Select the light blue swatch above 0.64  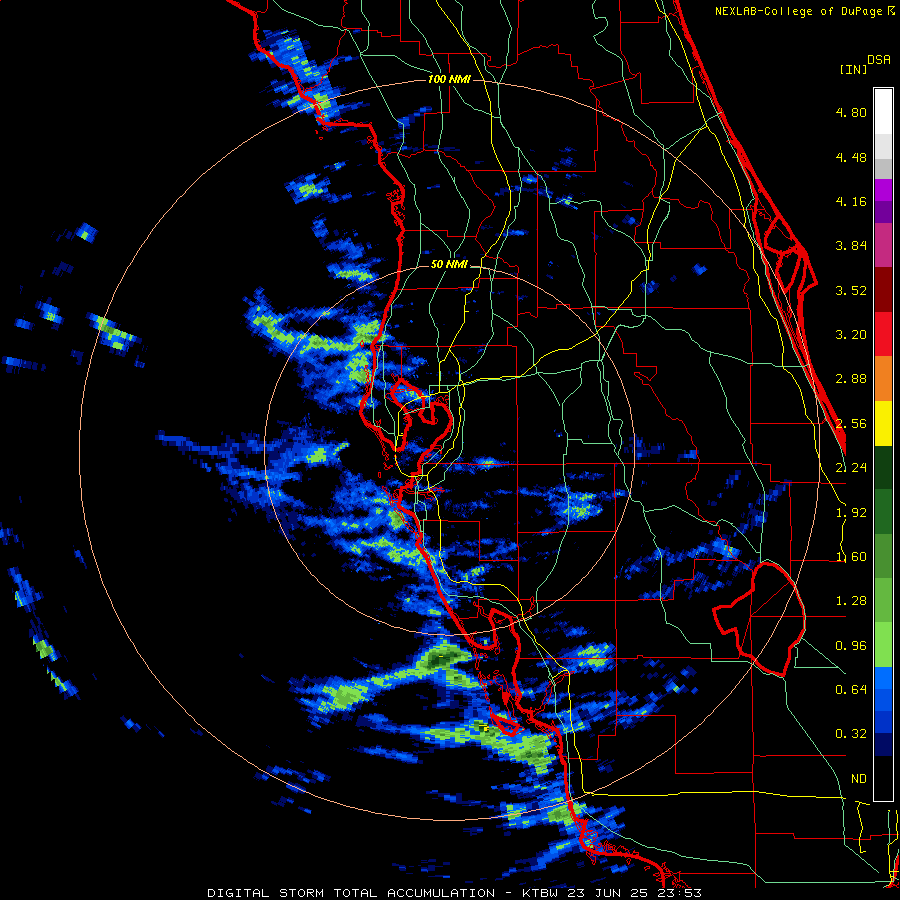tap(883, 678)
